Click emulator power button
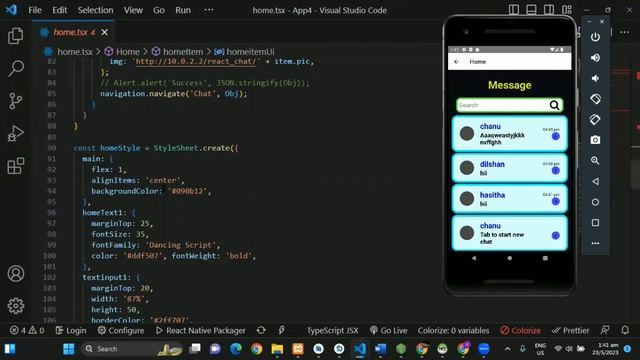Image resolution: width=640 pixels, height=360 pixels. (x=595, y=37)
